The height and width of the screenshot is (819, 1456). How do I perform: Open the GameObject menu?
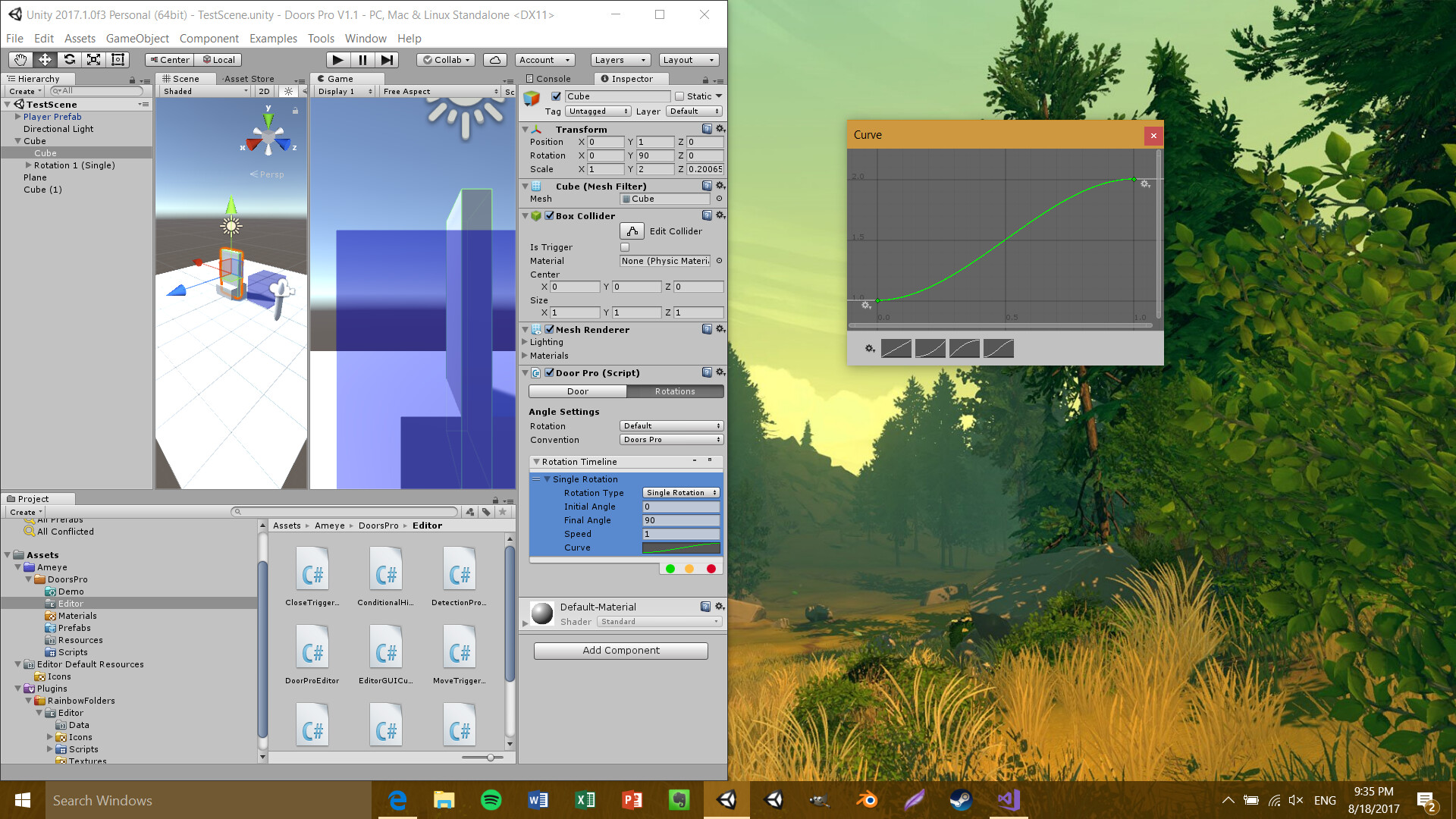137,38
